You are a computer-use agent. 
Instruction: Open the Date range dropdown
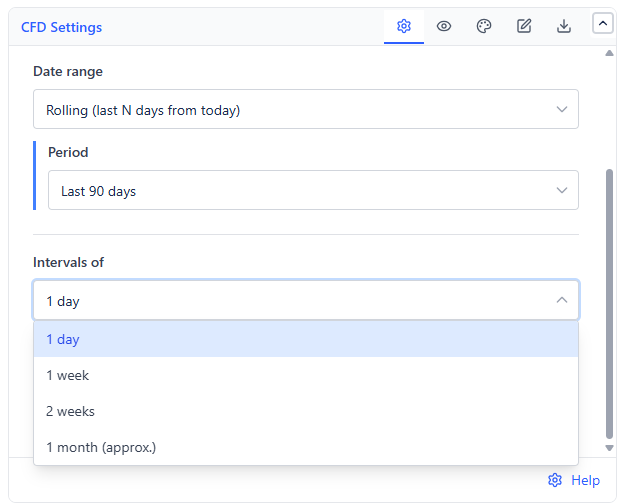(x=306, y=109)
